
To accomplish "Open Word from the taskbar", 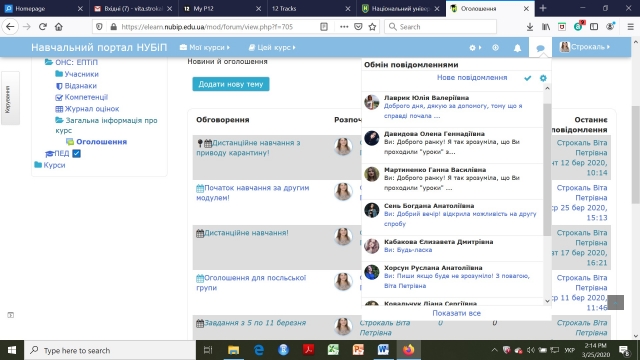I will pos(383,350).
